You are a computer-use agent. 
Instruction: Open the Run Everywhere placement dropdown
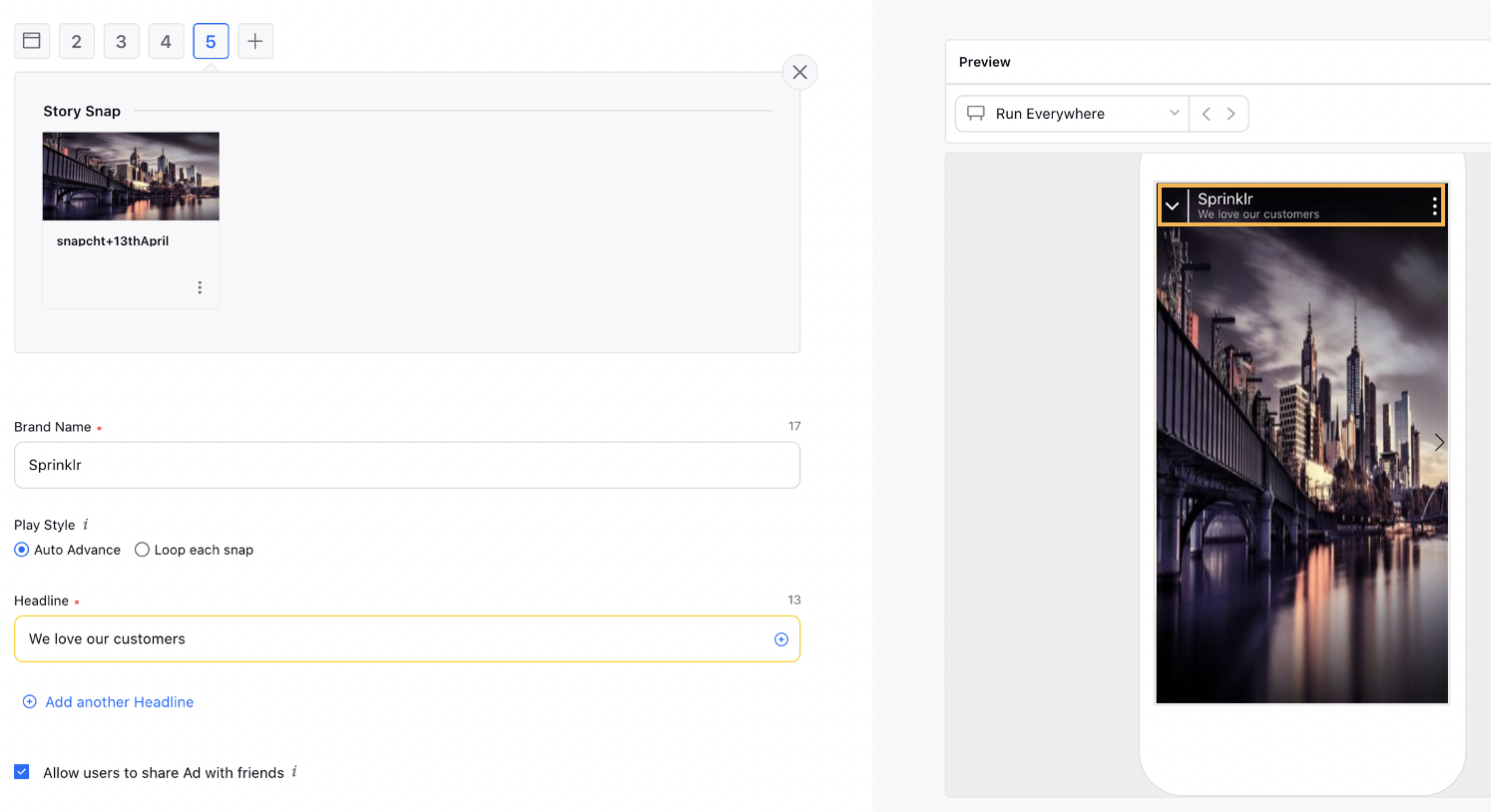click(x=1072, y=114)
